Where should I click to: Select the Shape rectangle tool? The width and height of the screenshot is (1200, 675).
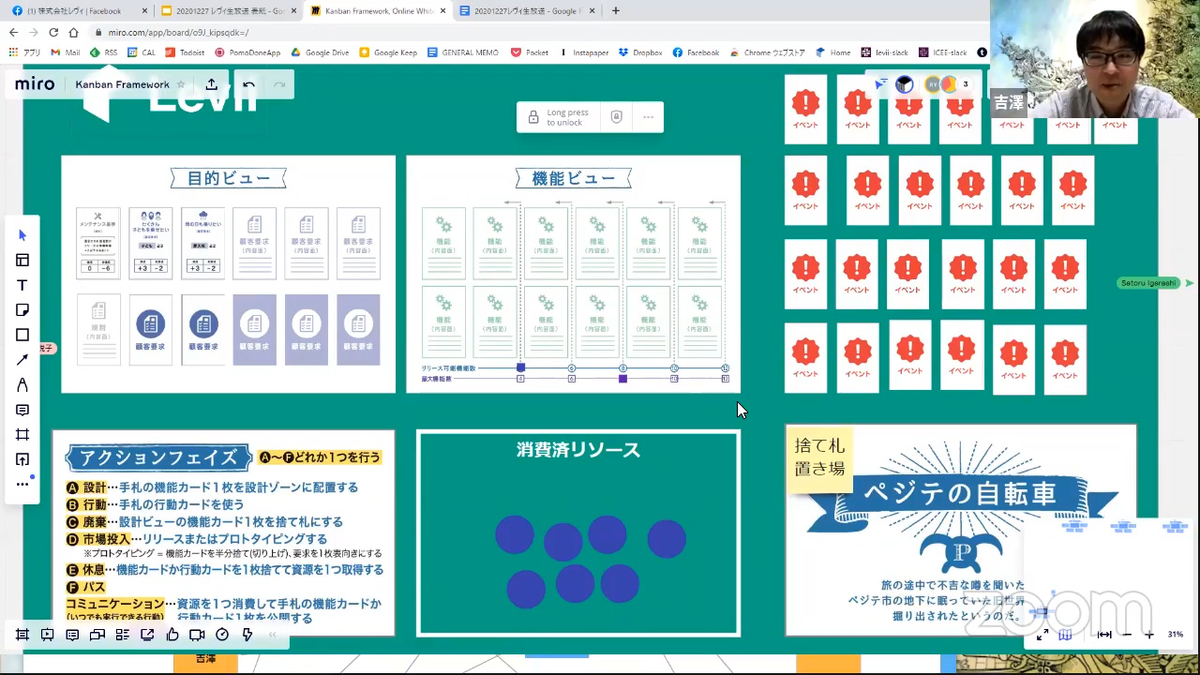point(22,335)
